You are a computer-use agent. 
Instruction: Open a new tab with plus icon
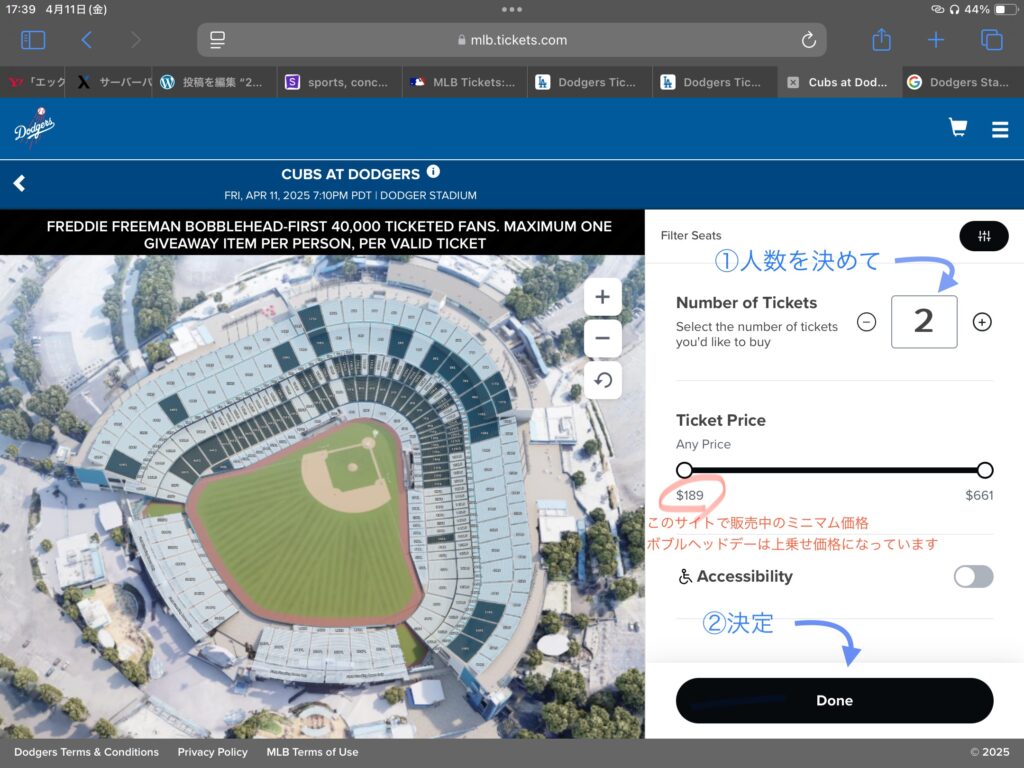click(936, 40)
